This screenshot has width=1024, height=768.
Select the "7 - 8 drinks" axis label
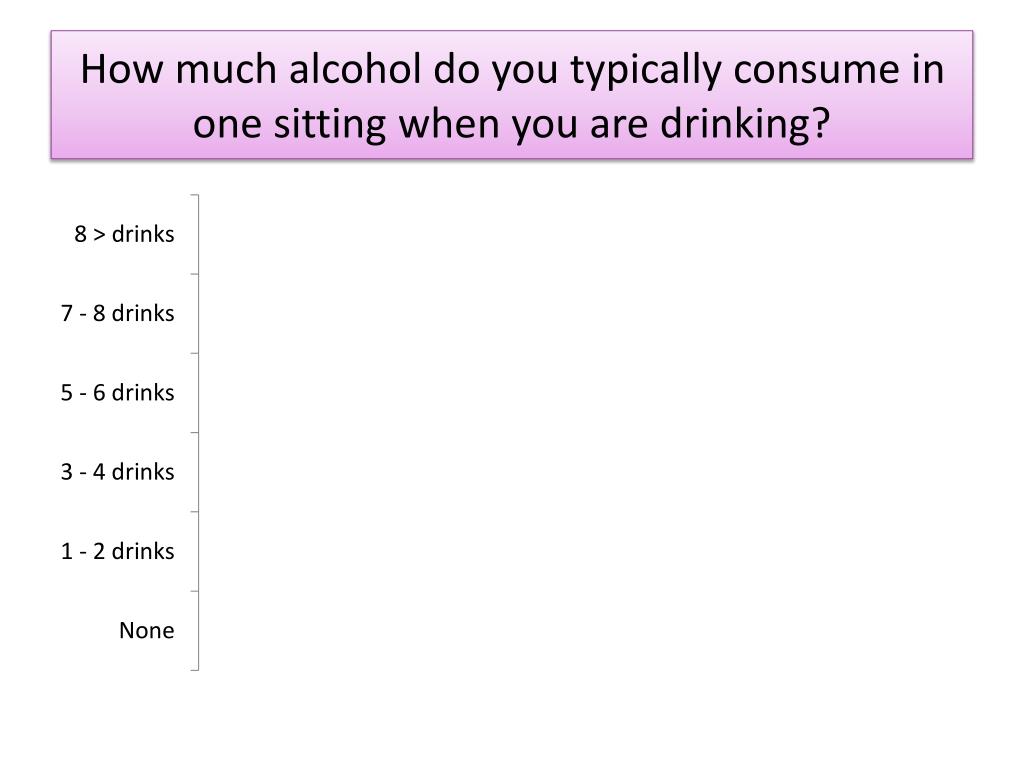[x=118, y=313]
